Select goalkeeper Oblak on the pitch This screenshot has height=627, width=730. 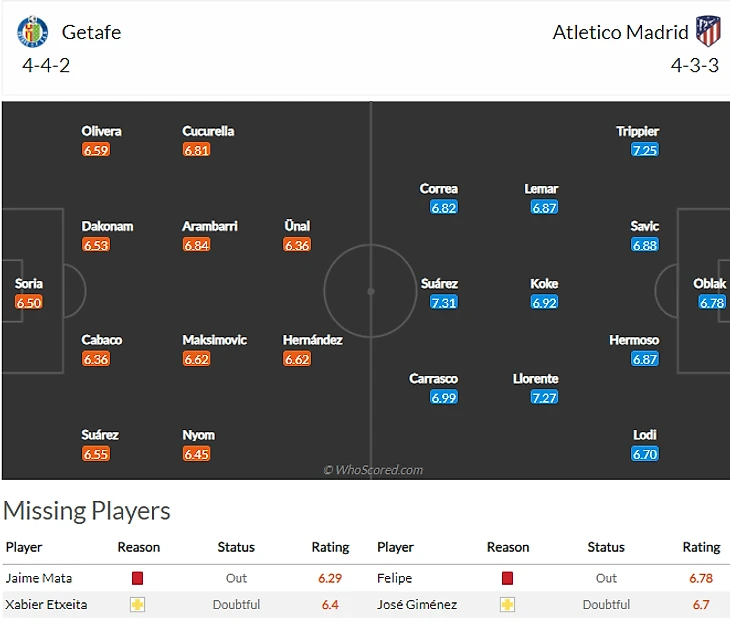[x=710, y=284]
